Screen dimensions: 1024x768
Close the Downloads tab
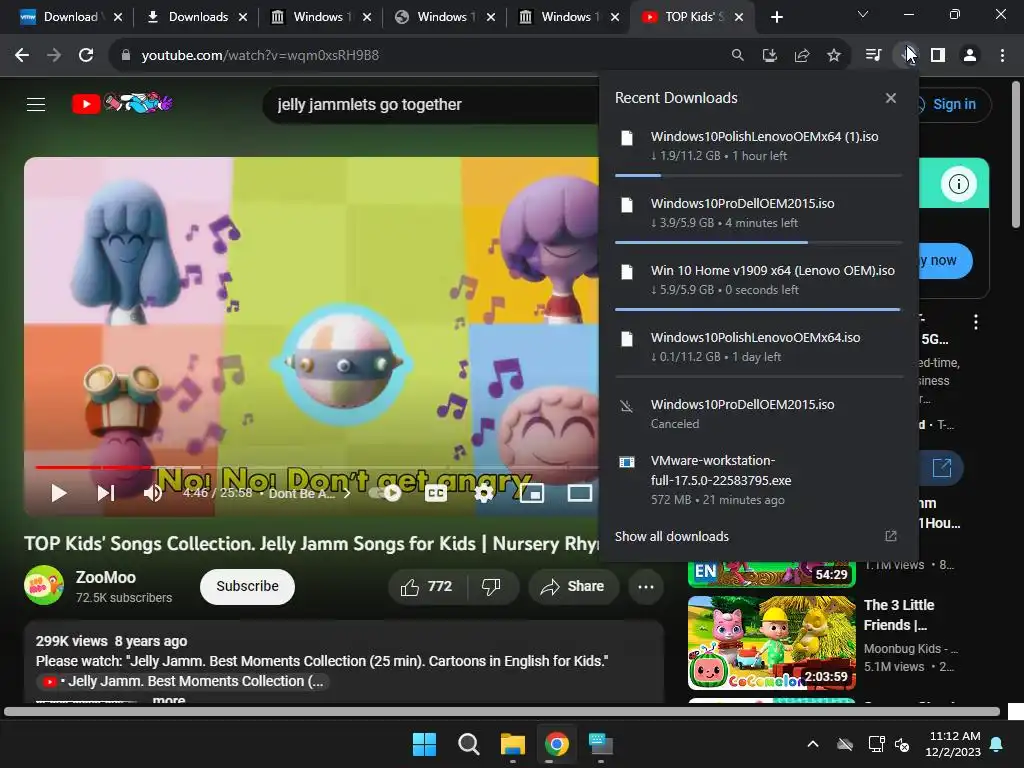(x=243, y=17)
